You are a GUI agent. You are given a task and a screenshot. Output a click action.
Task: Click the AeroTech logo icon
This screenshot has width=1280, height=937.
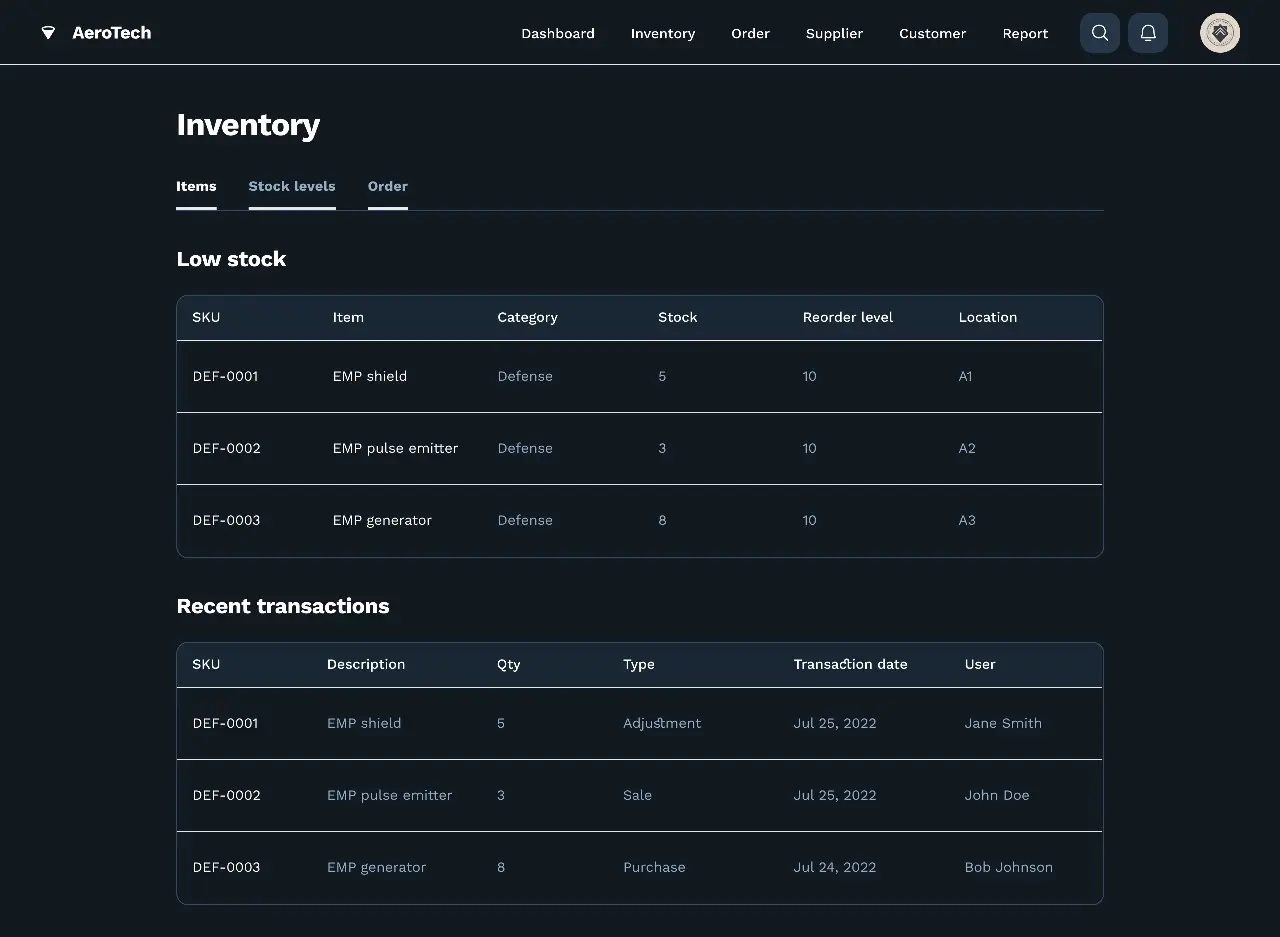[48, 33]
